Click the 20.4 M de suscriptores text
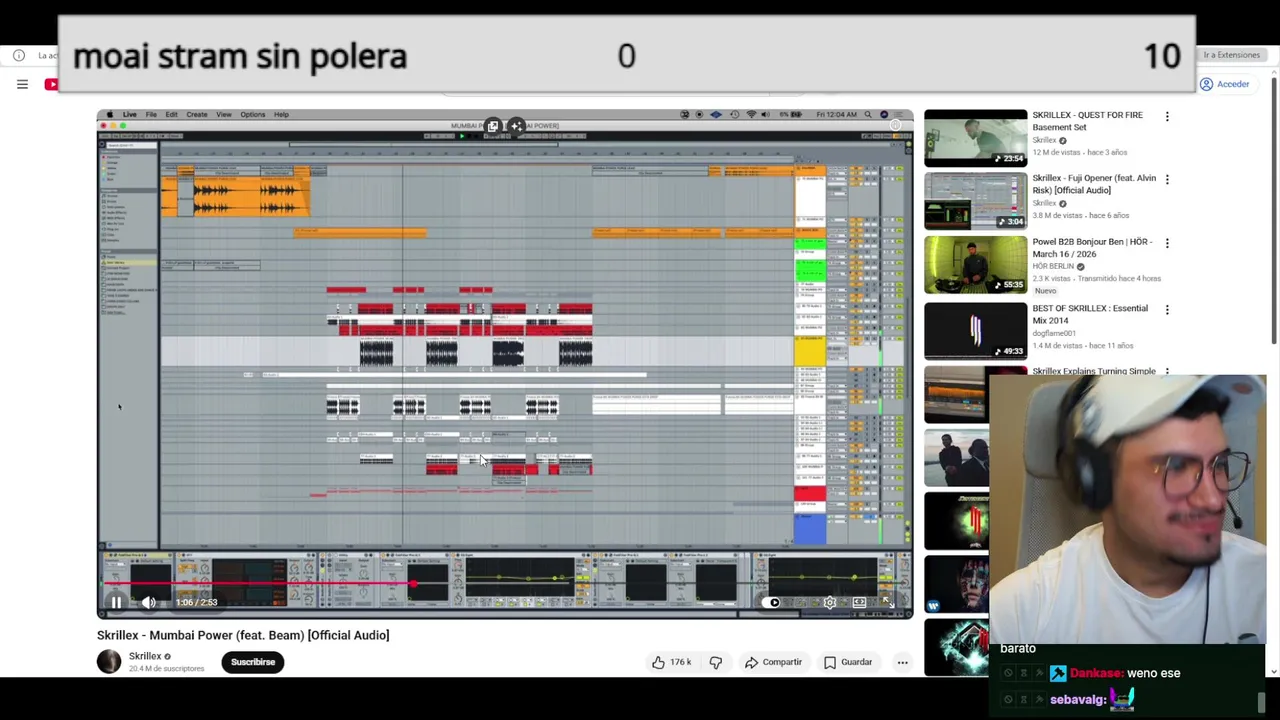This screenshot has height=720, width=1280. click(166, 669)
